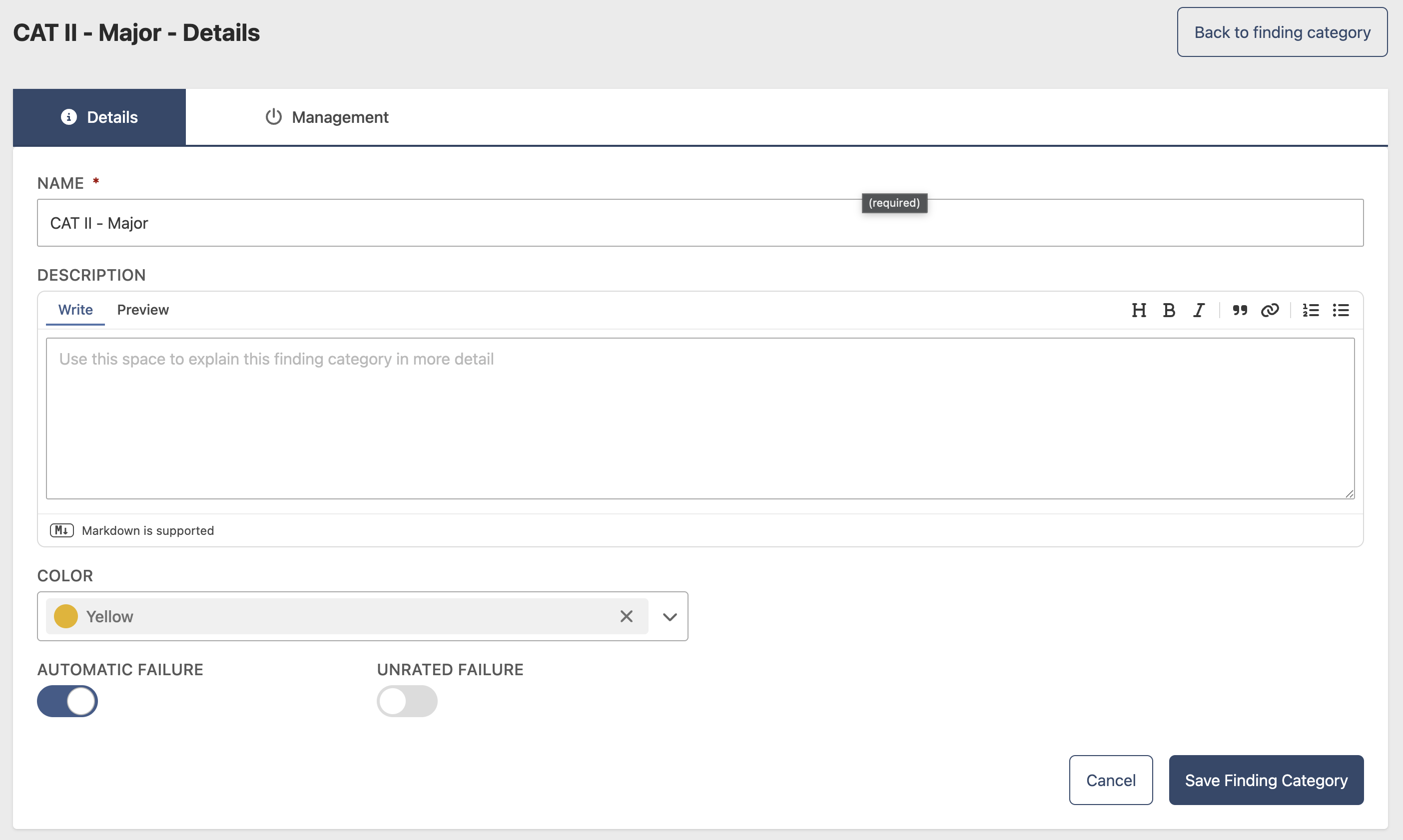1403x840 pixels.
Task: Click the 'Markdown is supported' text
Action: click(148, 530)
